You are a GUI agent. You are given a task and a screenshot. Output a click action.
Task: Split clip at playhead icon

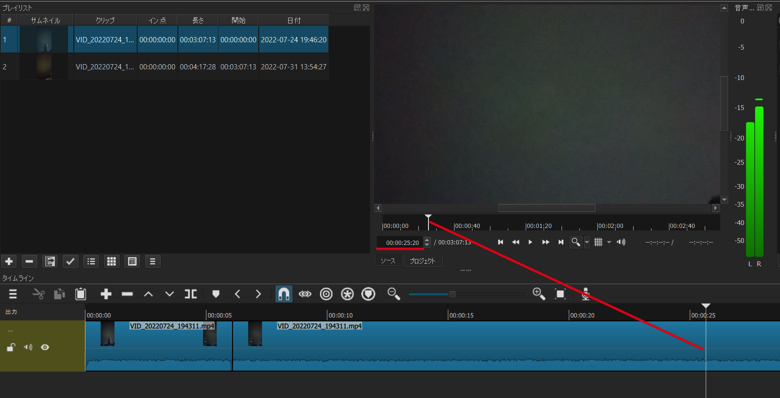pos(191,294)
